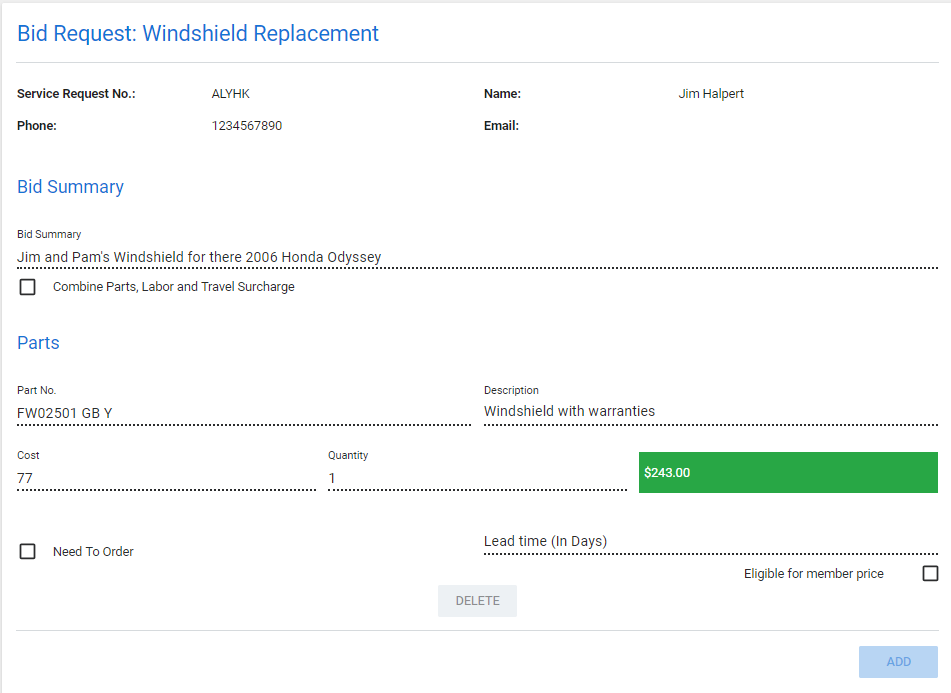Focus the Bid Summary text field
Image resolution: width=951 pixels, height=693 pixels.
tap(477, 257)
